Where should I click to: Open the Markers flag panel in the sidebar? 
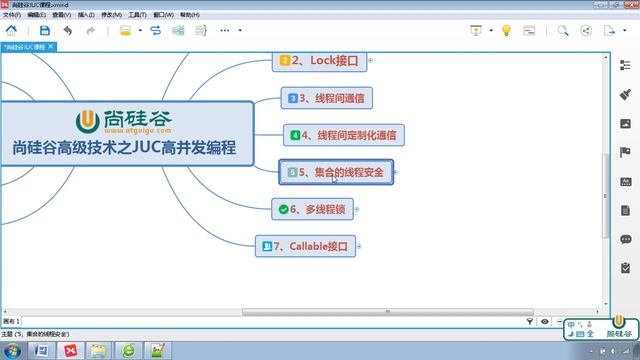tap(625, 152)
